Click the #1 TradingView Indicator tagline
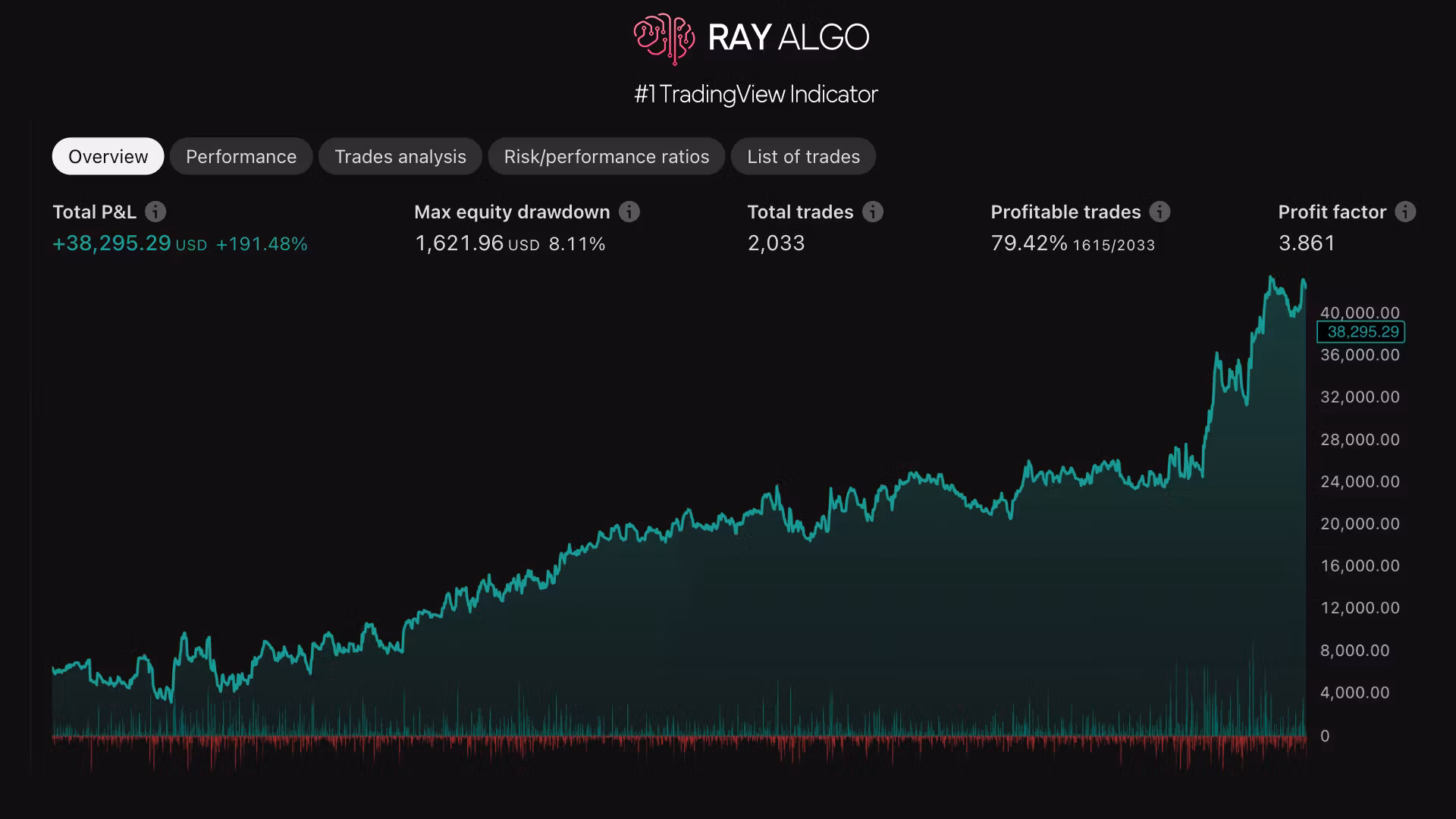1456x819 pixels. (x=756, y=94)
